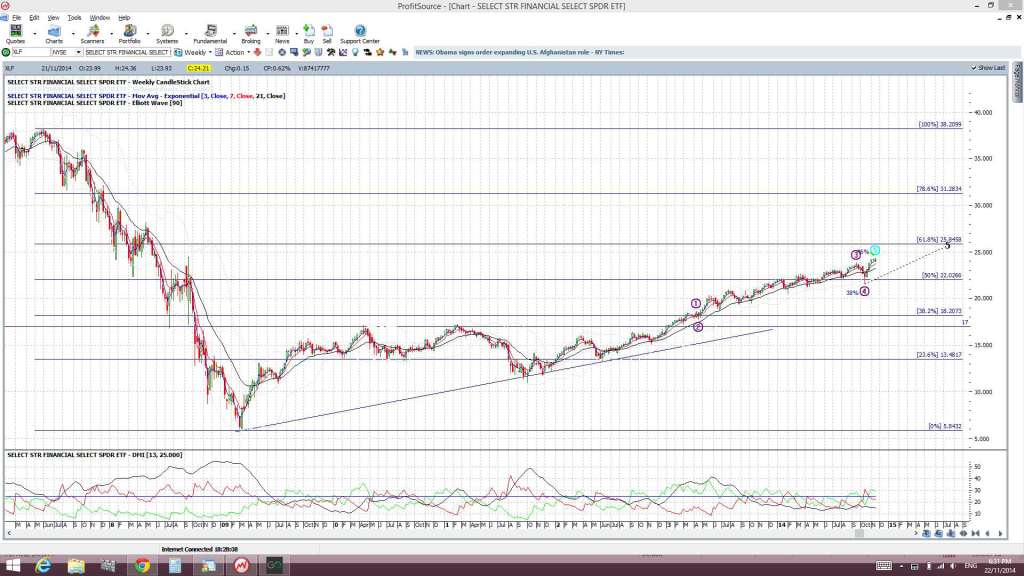Click the volume icon in system tray
The width and height of the screenshot is (1024, 576).
click(953, 566)
